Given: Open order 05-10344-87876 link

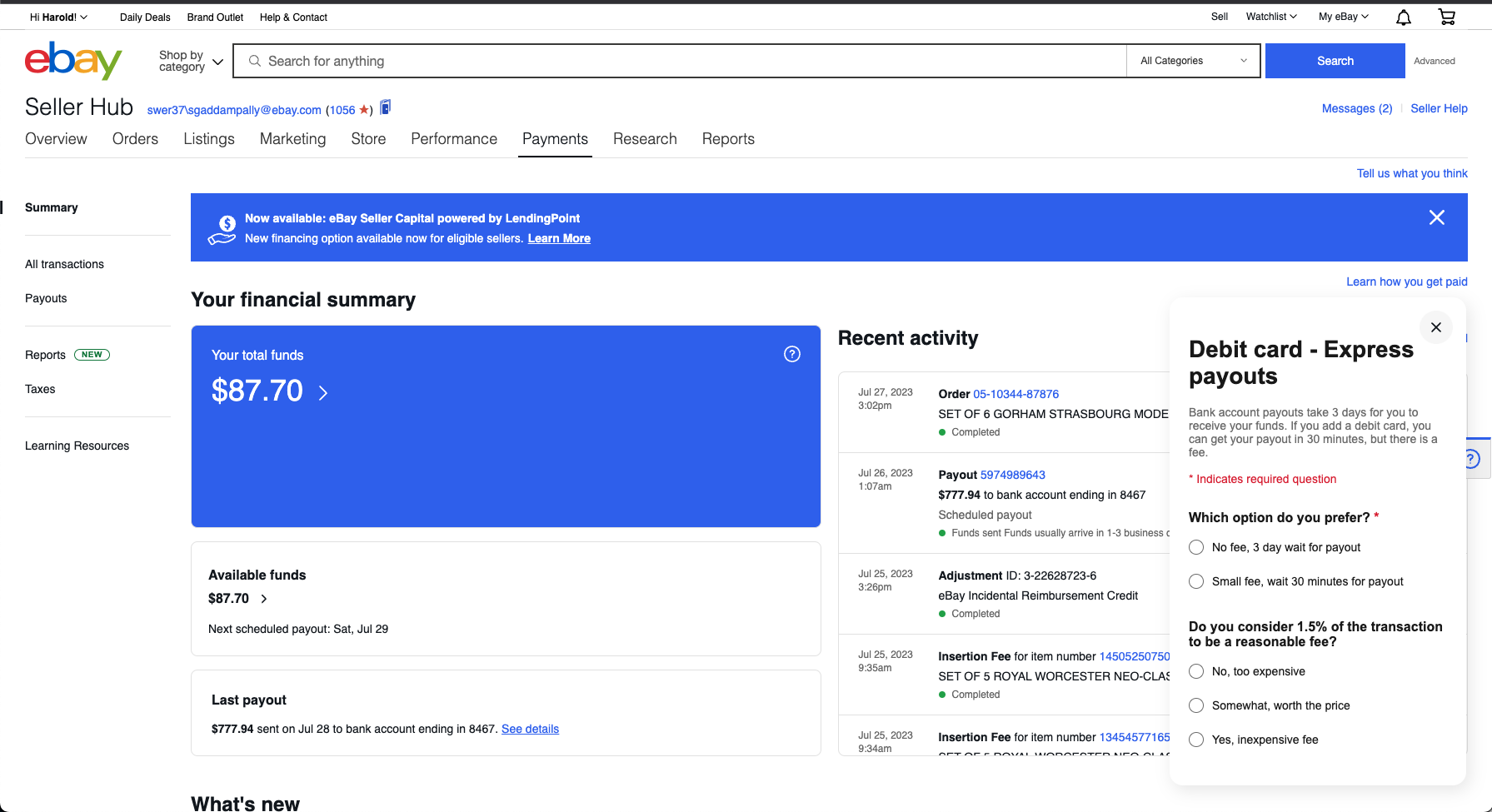Looking at the screenshot, I should pyautogui.click(x=1015, y=394).
